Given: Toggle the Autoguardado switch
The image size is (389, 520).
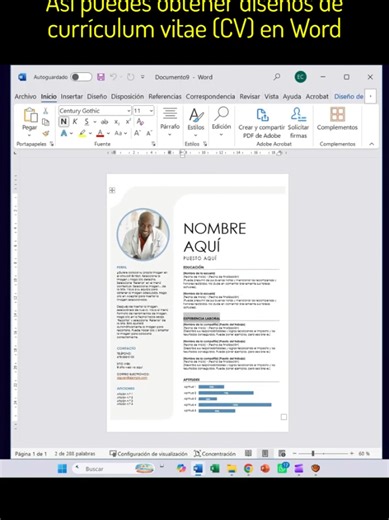Looking at the screenshot, I should pyautogui.click(x=81, y=77).
